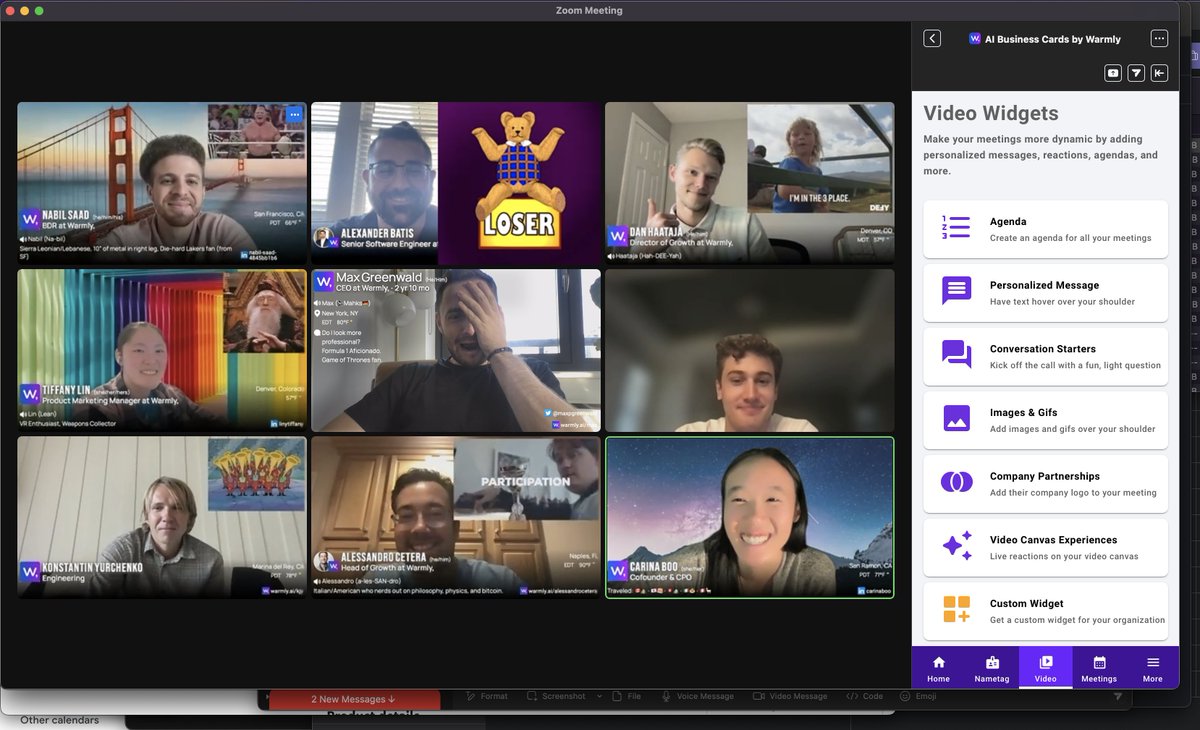Click the Images & Gifs picture icon
The height and width of the screenshot is (730, 1200).
click(x=956, y=418)
